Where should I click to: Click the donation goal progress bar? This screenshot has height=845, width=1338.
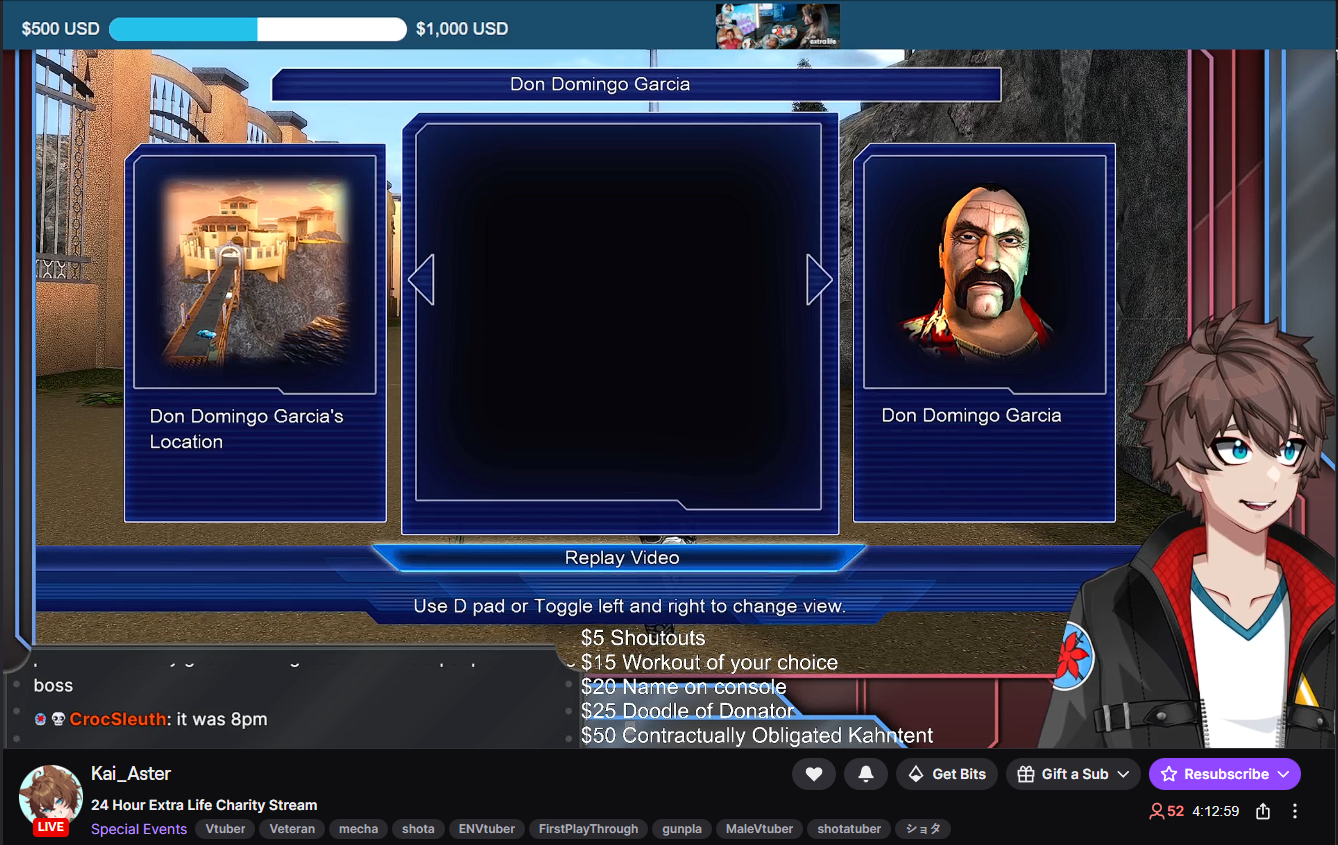pyautogui.click(x=257, y=29)
